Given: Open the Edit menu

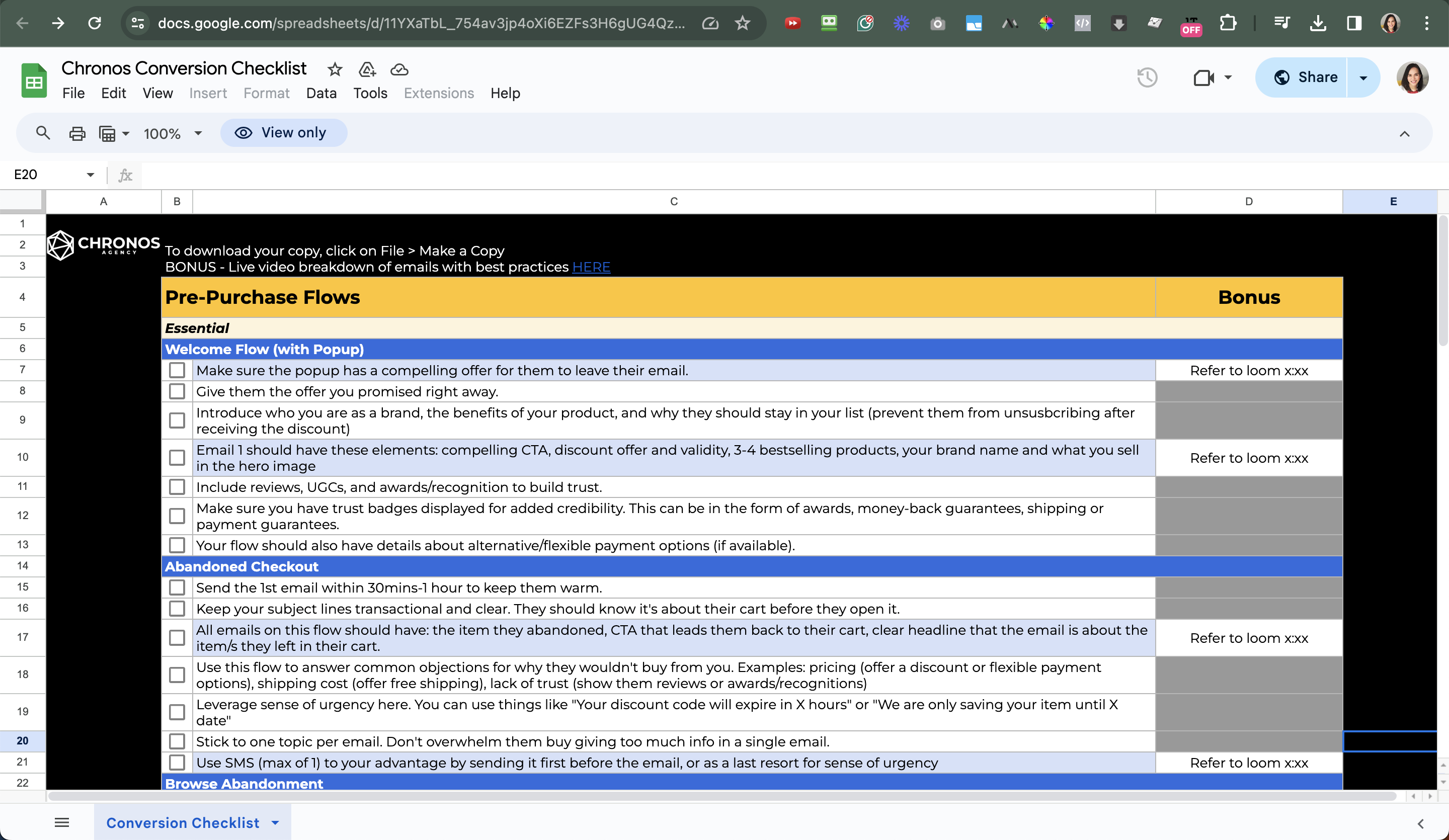Looking at the screenshot, I should tap(113, 93).
